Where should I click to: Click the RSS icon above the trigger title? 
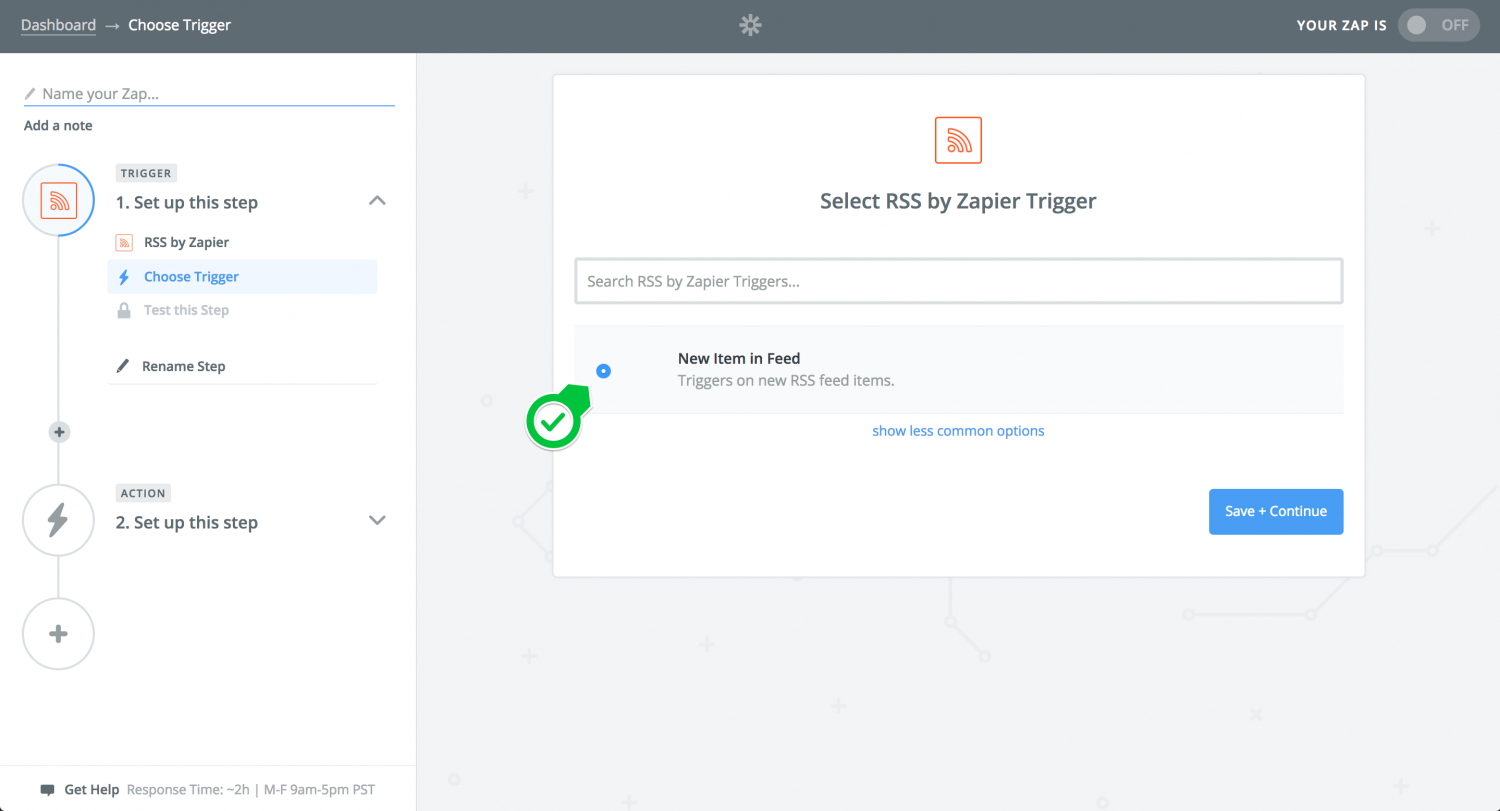click(958, 140)
